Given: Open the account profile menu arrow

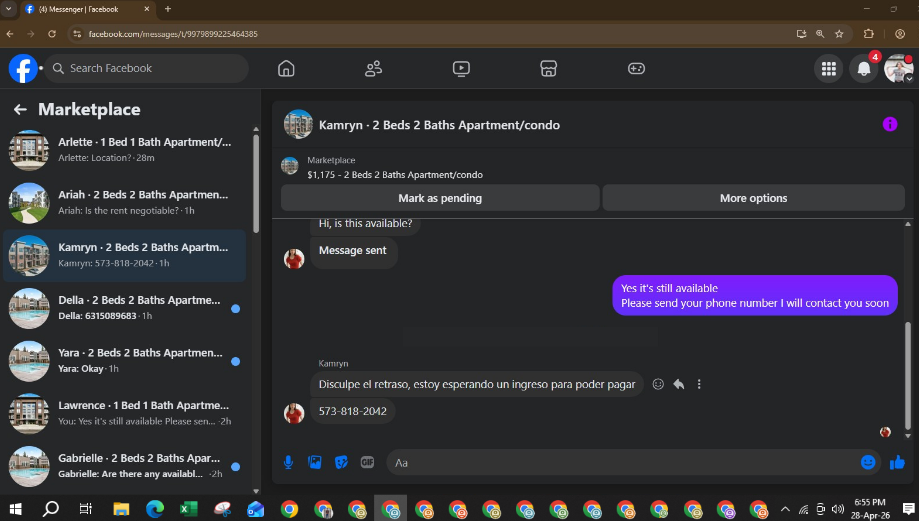Looking at the screenshot, I should click(x=909, y=79).
